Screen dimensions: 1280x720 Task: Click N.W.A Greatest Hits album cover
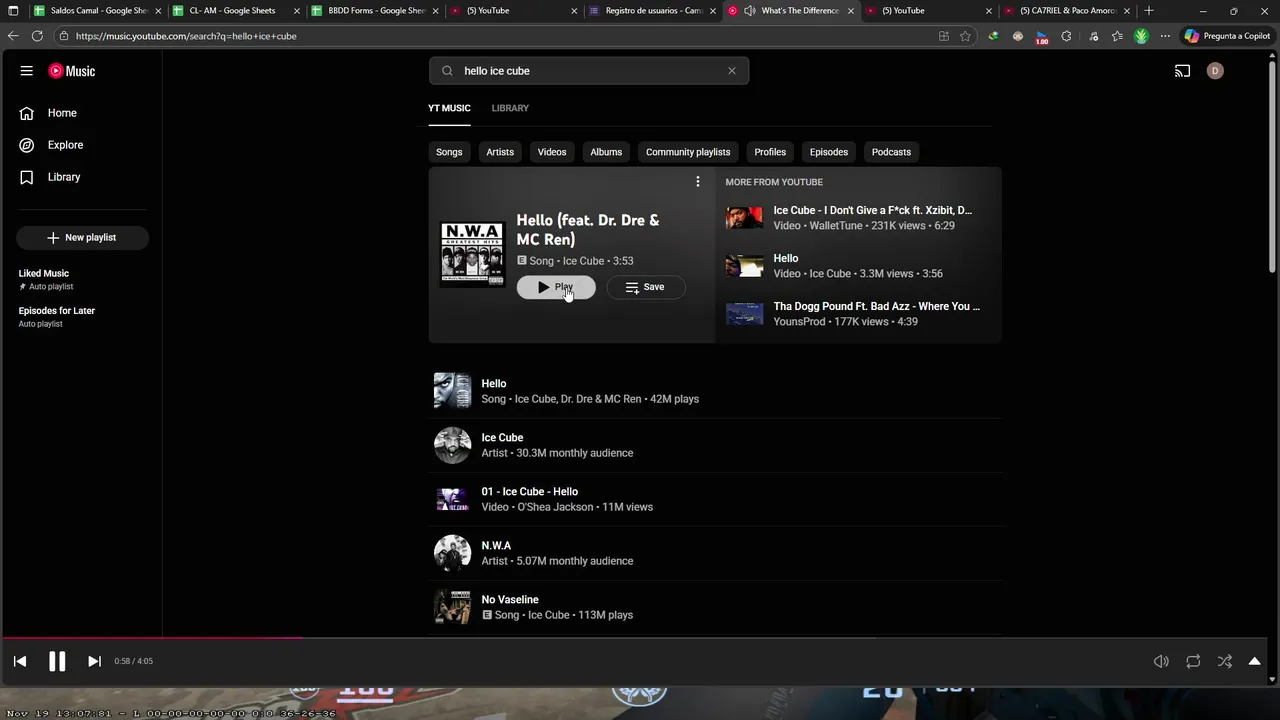[473, 255]
